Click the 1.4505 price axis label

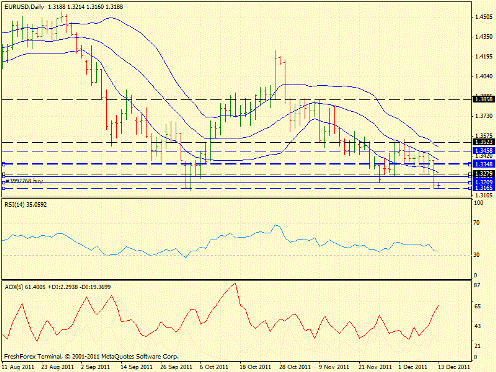point(484,17)
